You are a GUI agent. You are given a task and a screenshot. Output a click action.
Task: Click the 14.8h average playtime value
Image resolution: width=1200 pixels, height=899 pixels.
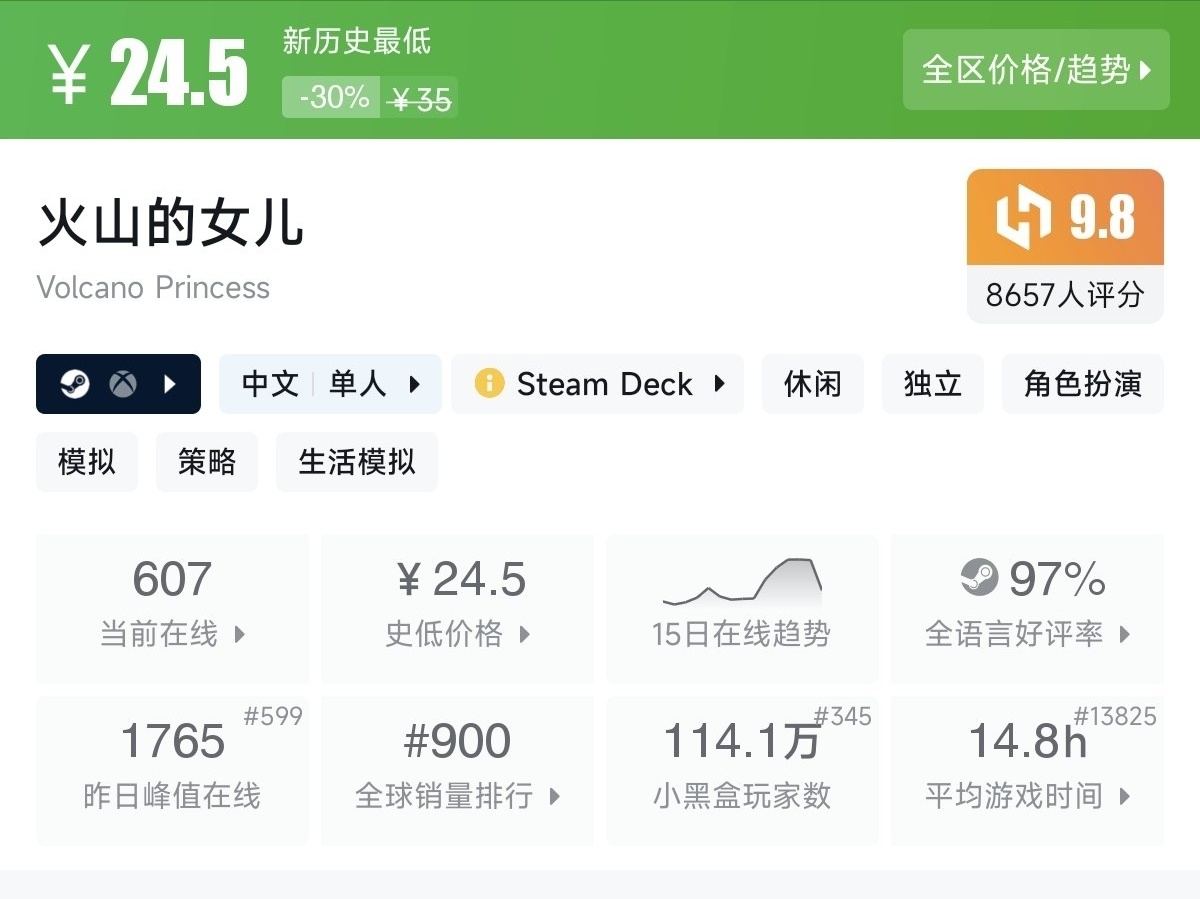1028,742
